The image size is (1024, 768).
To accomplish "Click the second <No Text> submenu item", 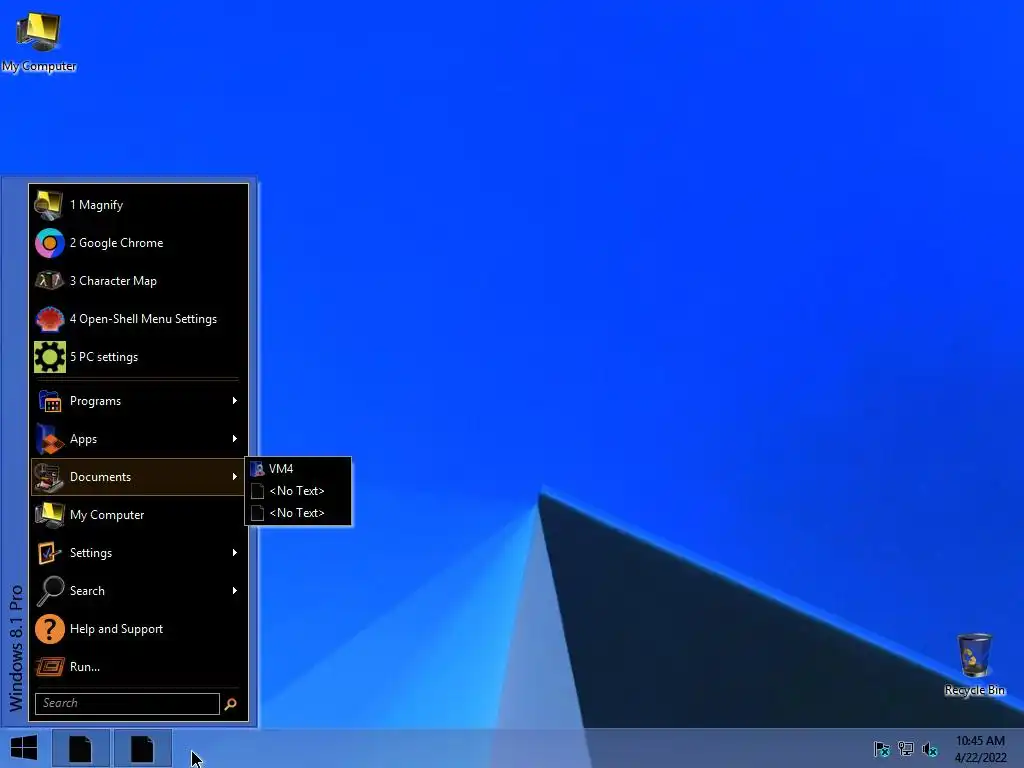I will point(298,513).
